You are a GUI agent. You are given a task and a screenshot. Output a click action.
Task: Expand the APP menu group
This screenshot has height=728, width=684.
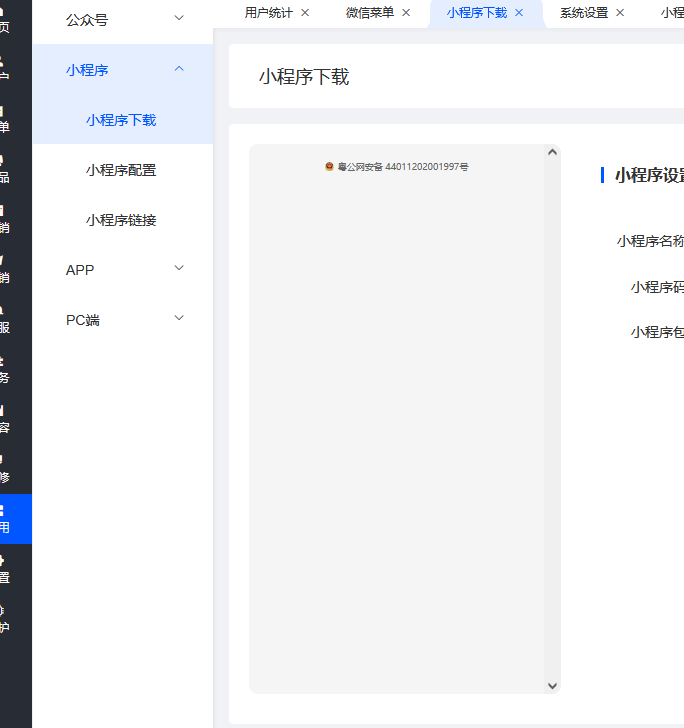[179, 268]
